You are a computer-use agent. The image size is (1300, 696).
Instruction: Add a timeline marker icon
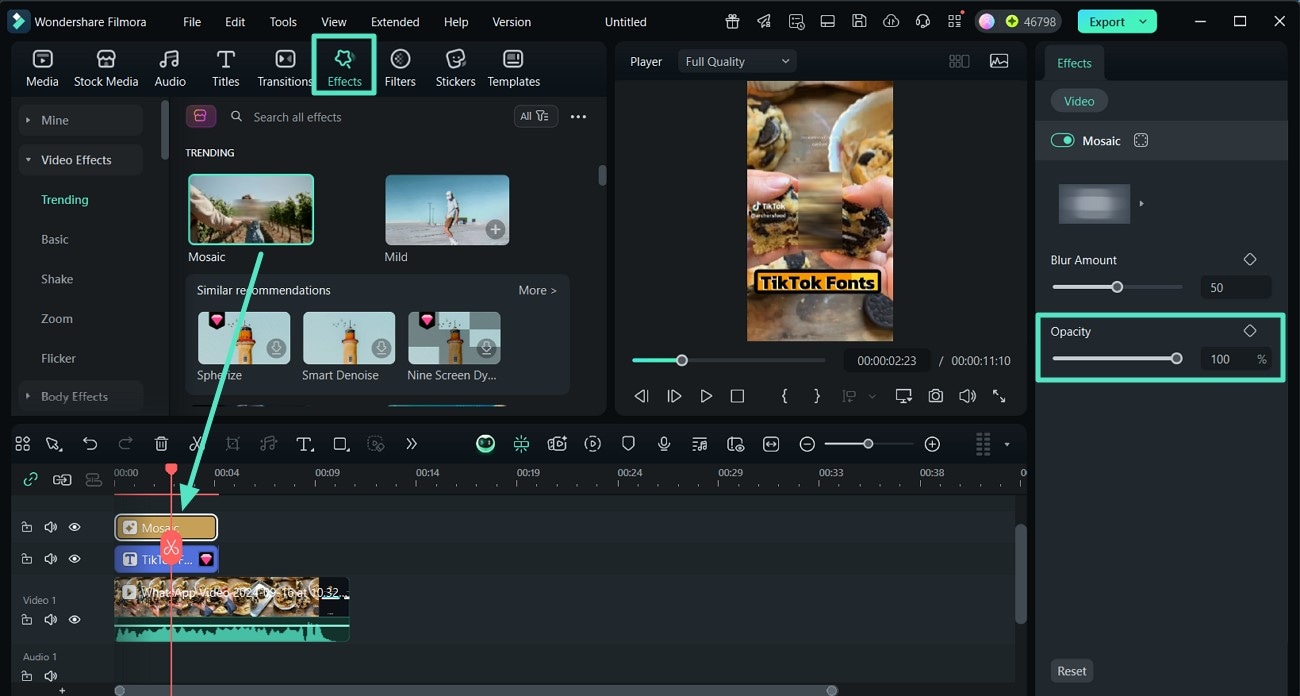click(x=628, y=444)
